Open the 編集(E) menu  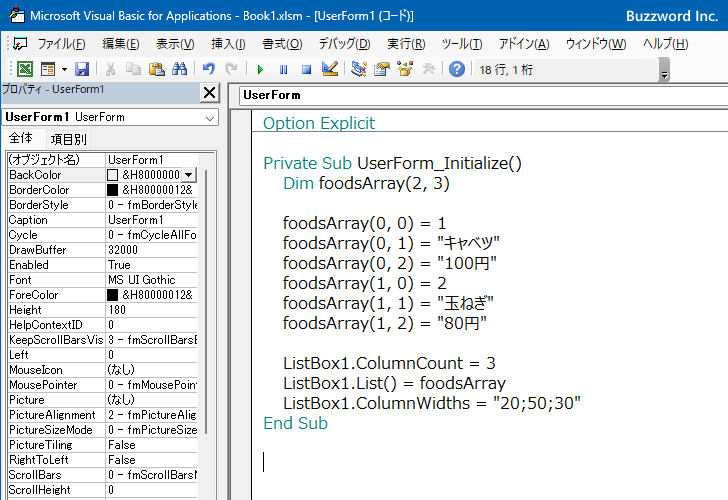point(121,44)
